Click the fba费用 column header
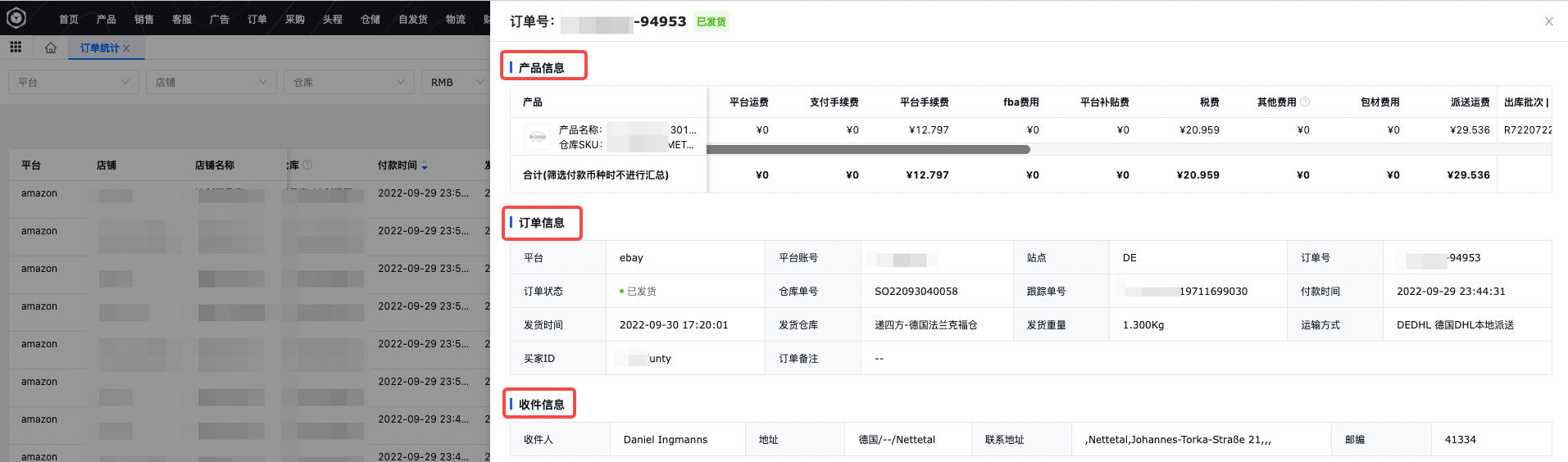The height and width of the screenshot is (462, 1568). [x=1021, y=102]
